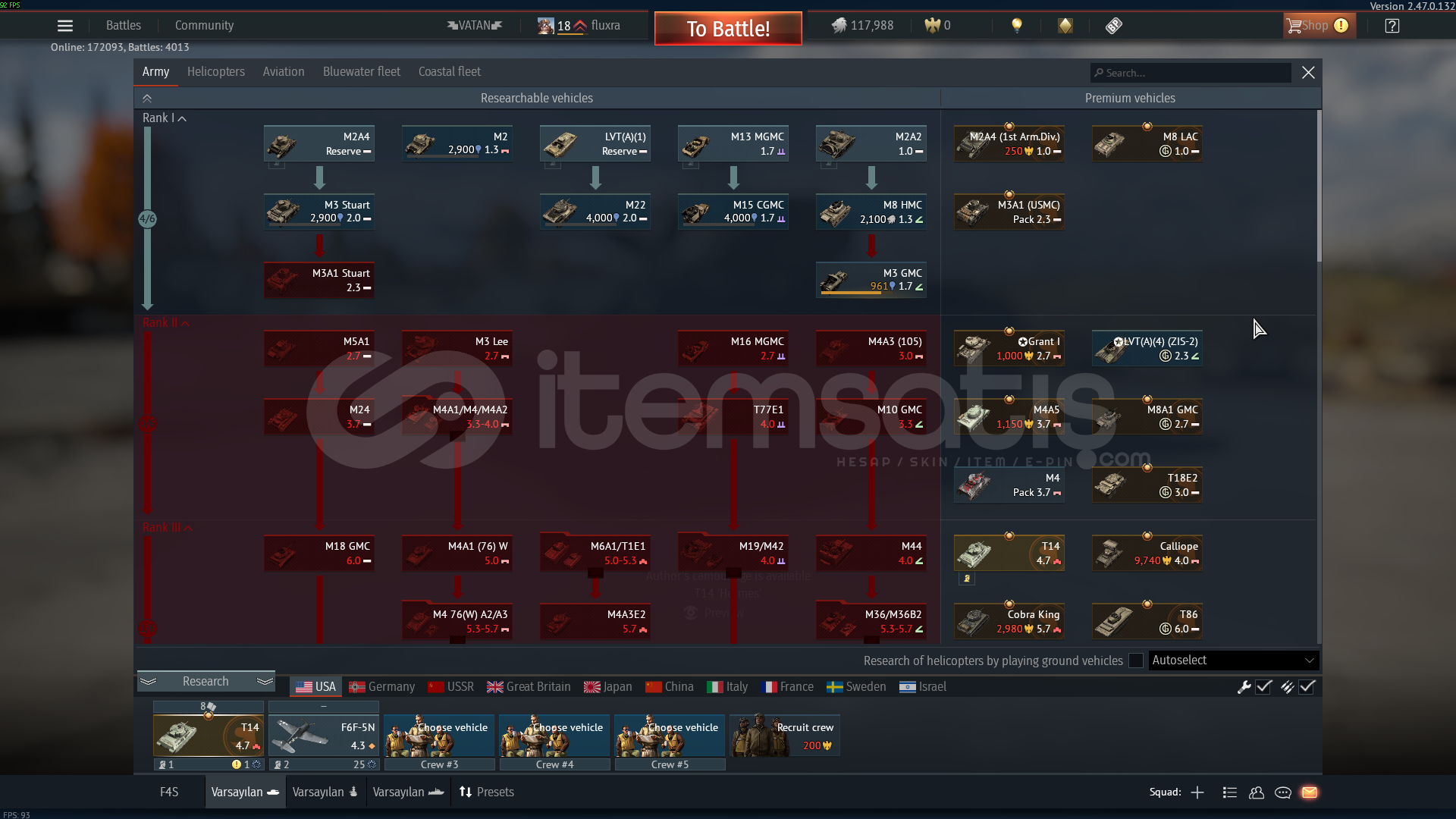Open the friends/squad people icon
The width and height of the screenshot is (1456, 819).
(x=1257, y=792)
